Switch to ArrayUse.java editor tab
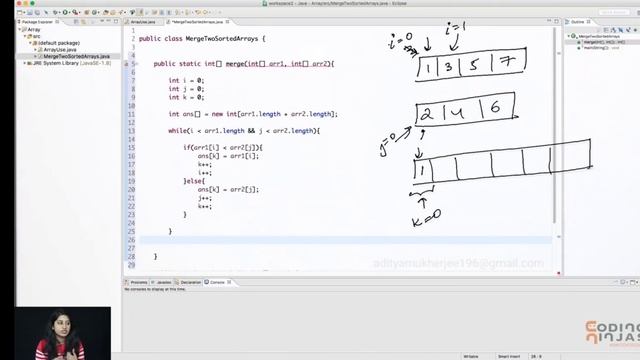 click(142, 22)
